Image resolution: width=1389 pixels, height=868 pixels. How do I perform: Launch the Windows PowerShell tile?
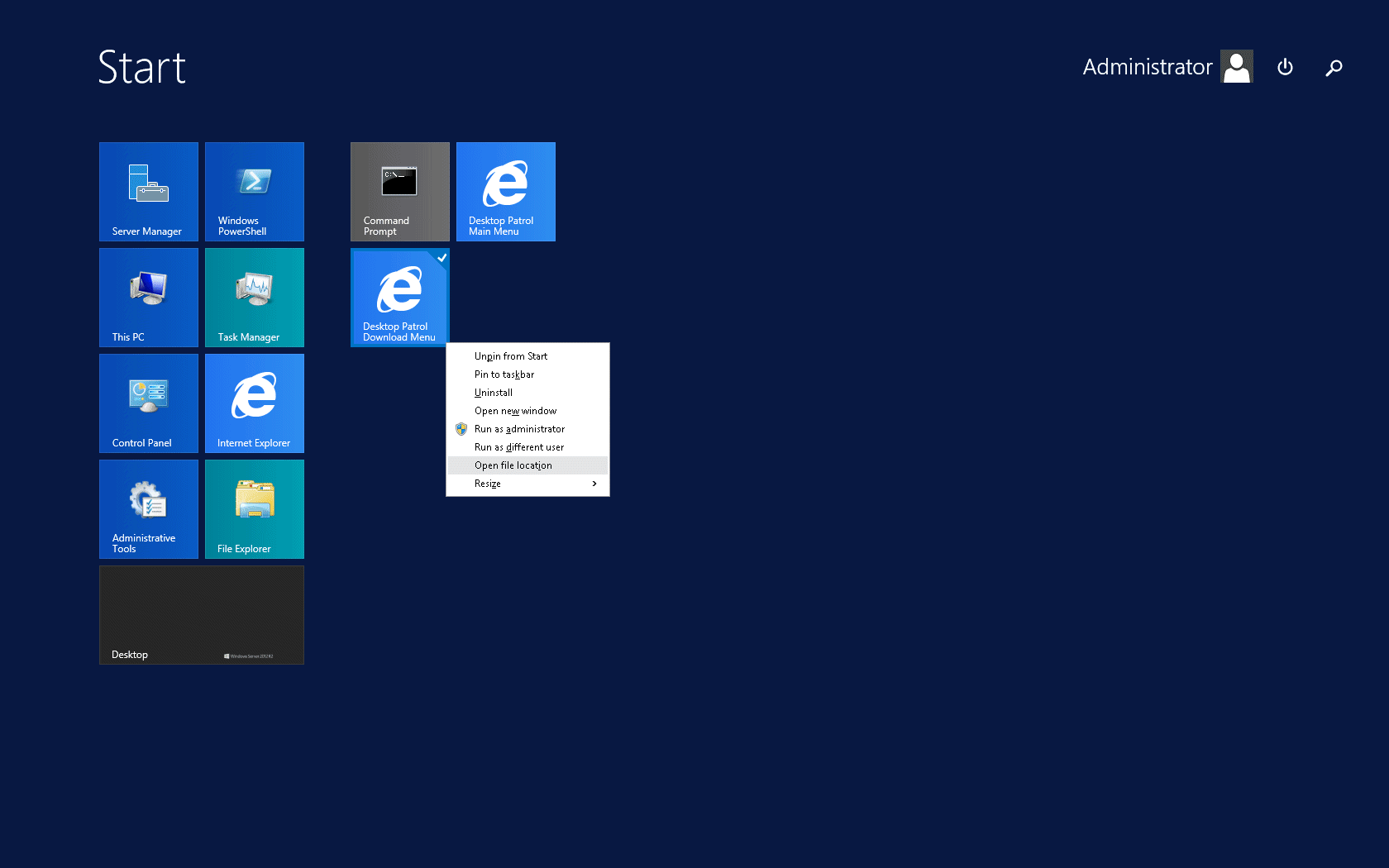tap(255, 192)
